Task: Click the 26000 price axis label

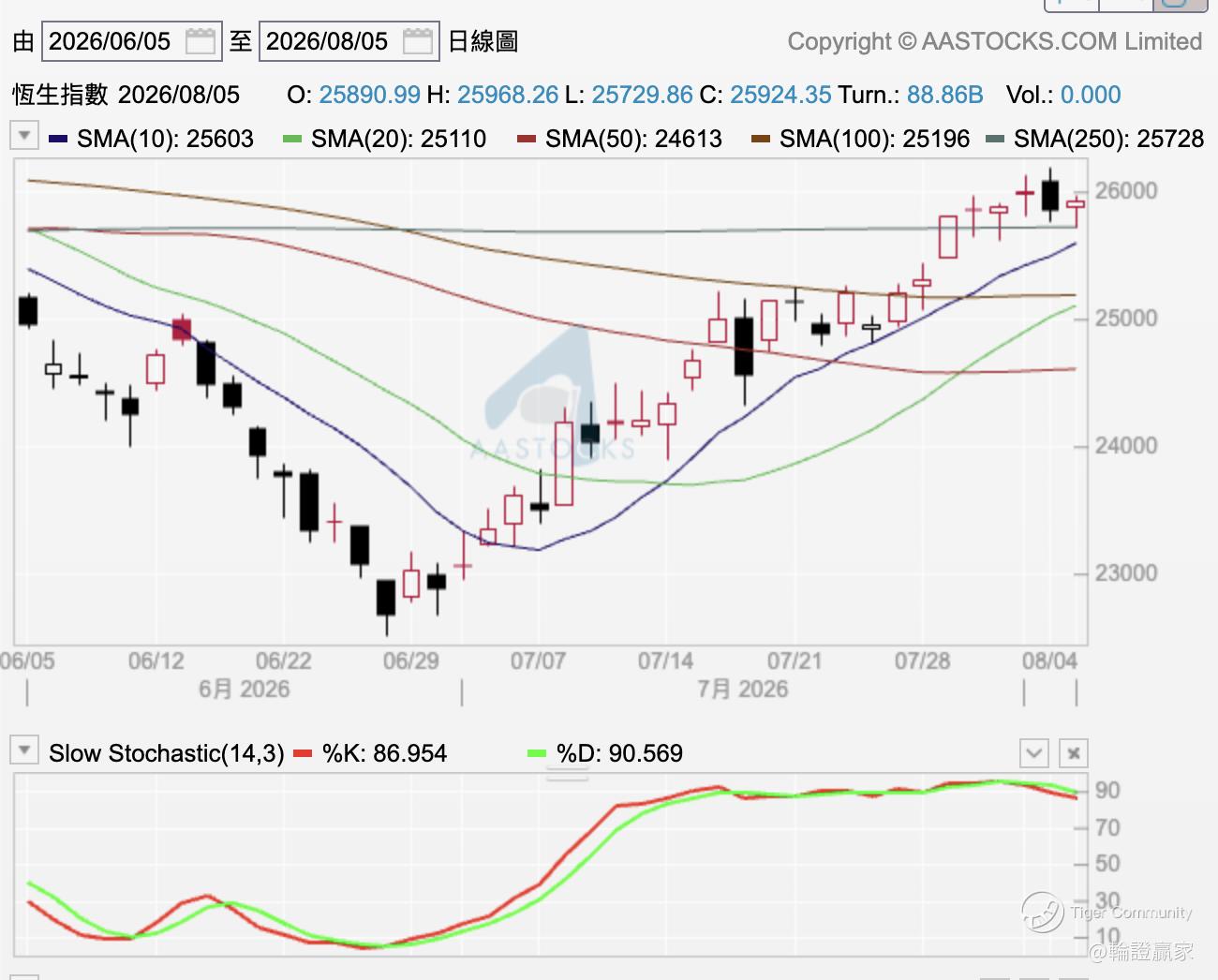Action: tap(1126, 191)
